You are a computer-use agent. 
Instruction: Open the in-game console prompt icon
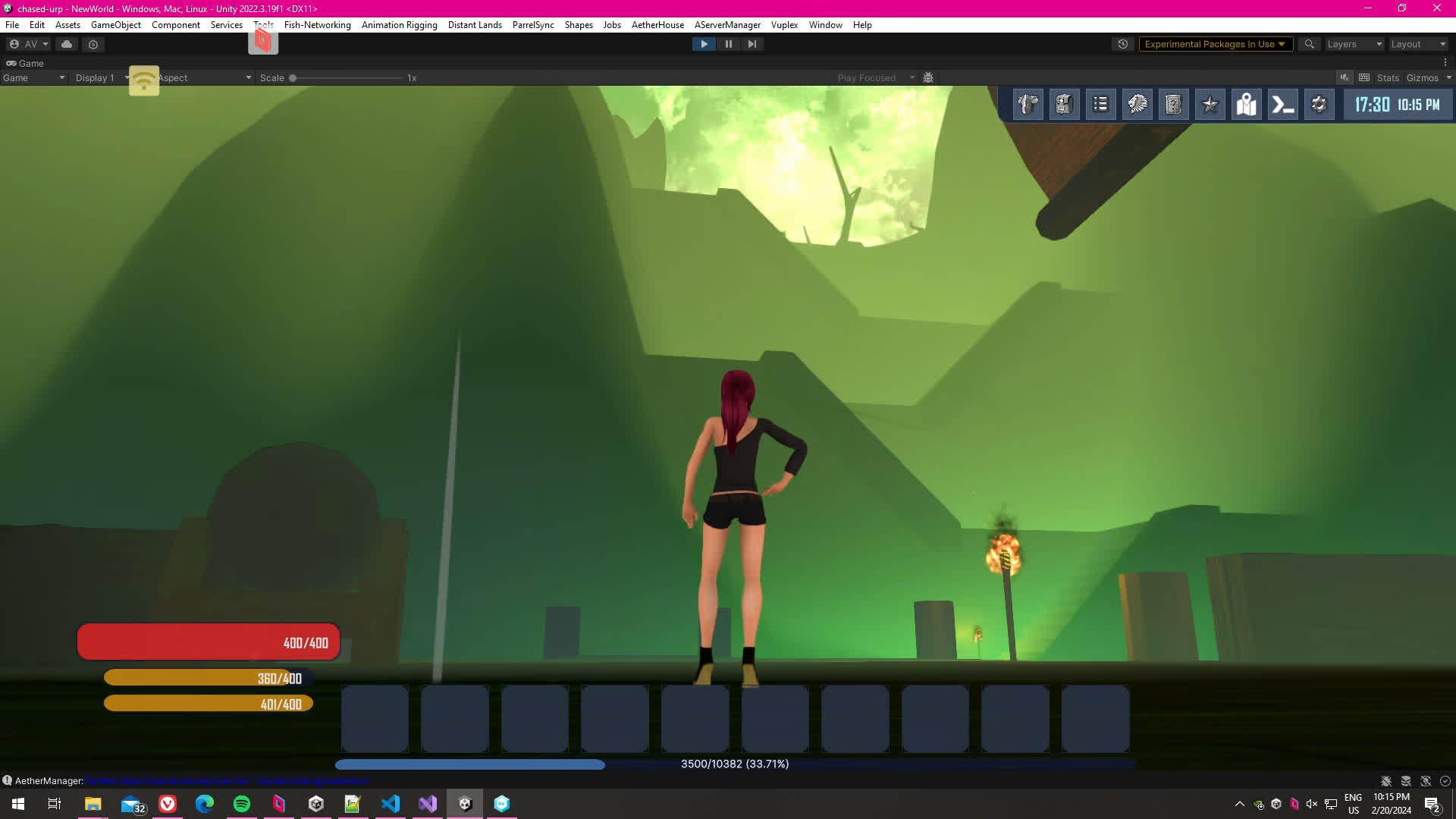(1282, 105)
